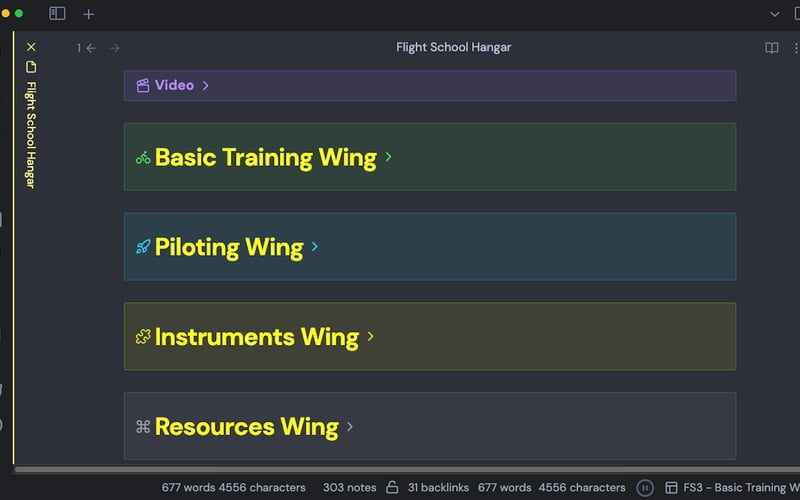Expand the Piloting Wing callout chevron
The width and height of the screenshot is (800, 500).
[x=315, y=247]
